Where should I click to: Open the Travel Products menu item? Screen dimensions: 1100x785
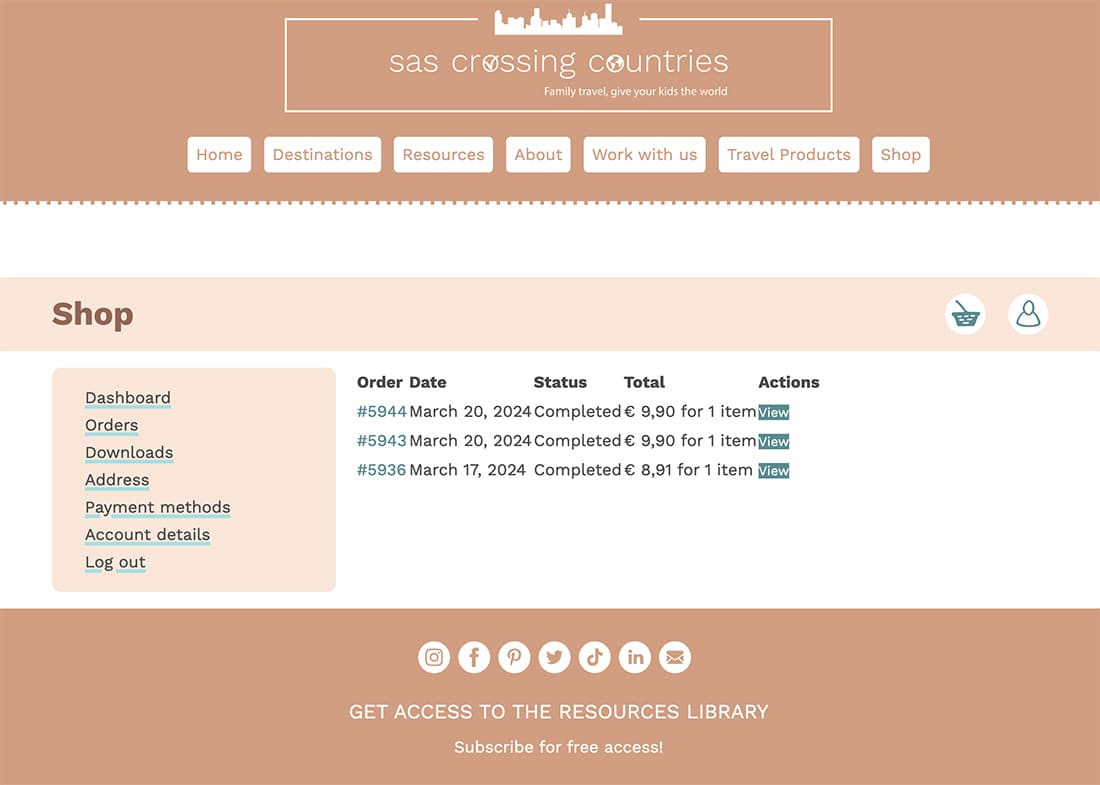coord(789,154)
